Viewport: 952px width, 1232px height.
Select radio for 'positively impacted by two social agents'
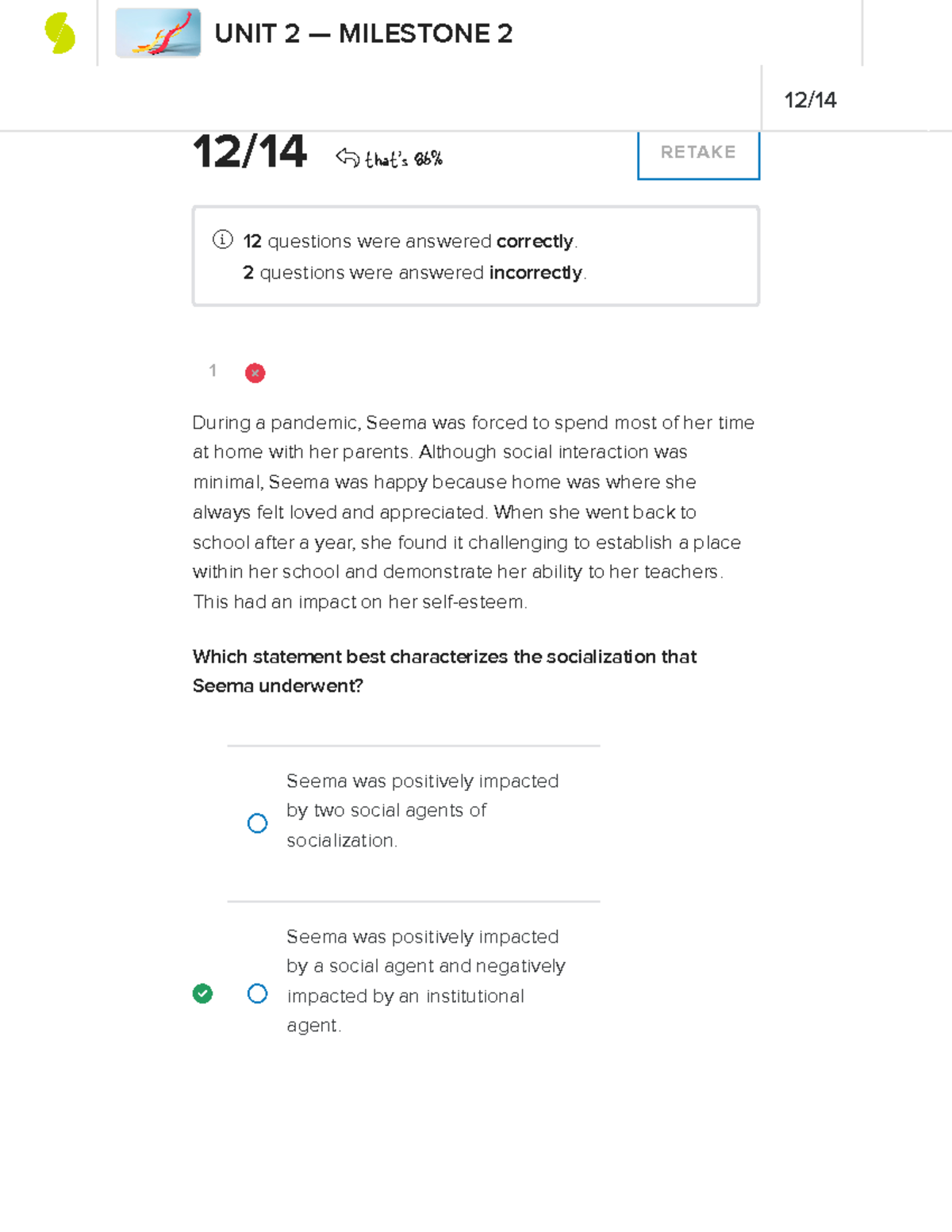coord(257,823)
